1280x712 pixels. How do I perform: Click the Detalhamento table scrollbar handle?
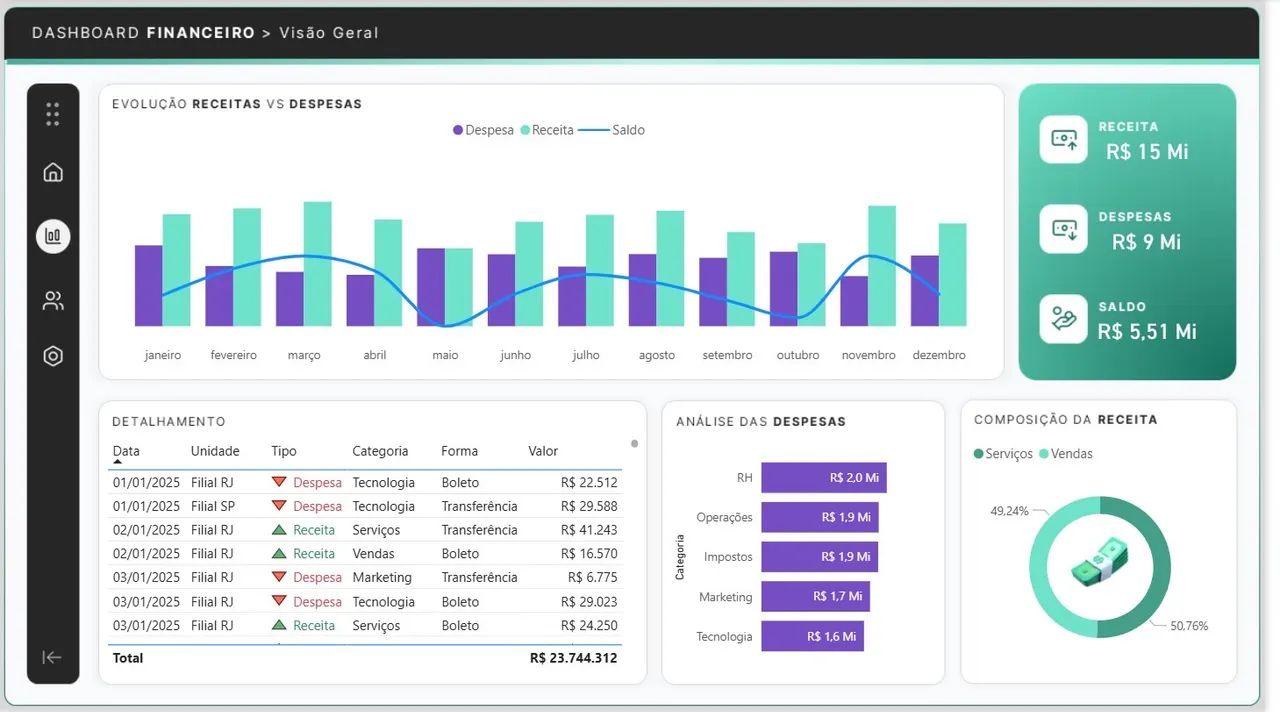(634, 443)
